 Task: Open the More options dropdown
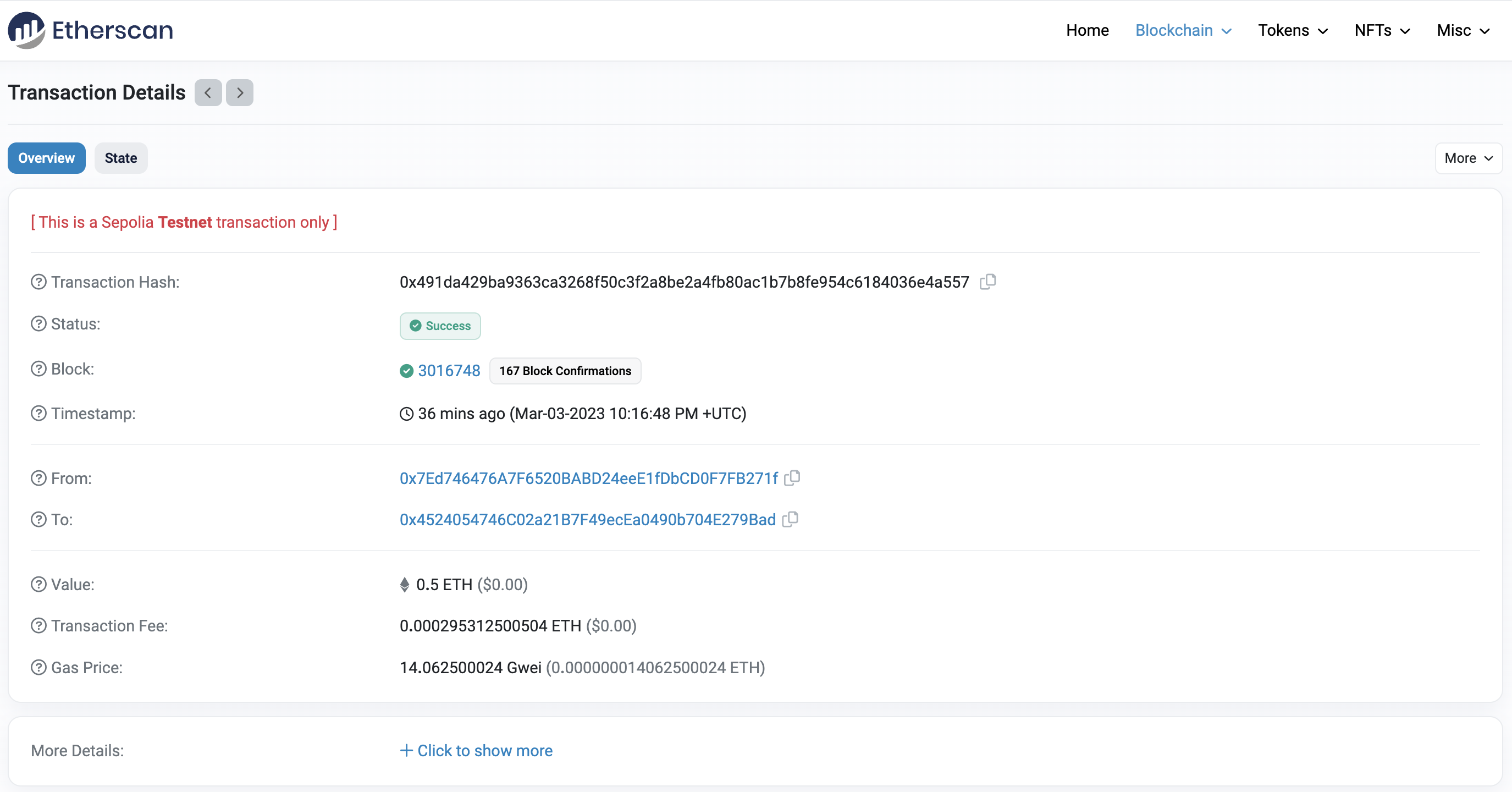tap(1467, 158)
